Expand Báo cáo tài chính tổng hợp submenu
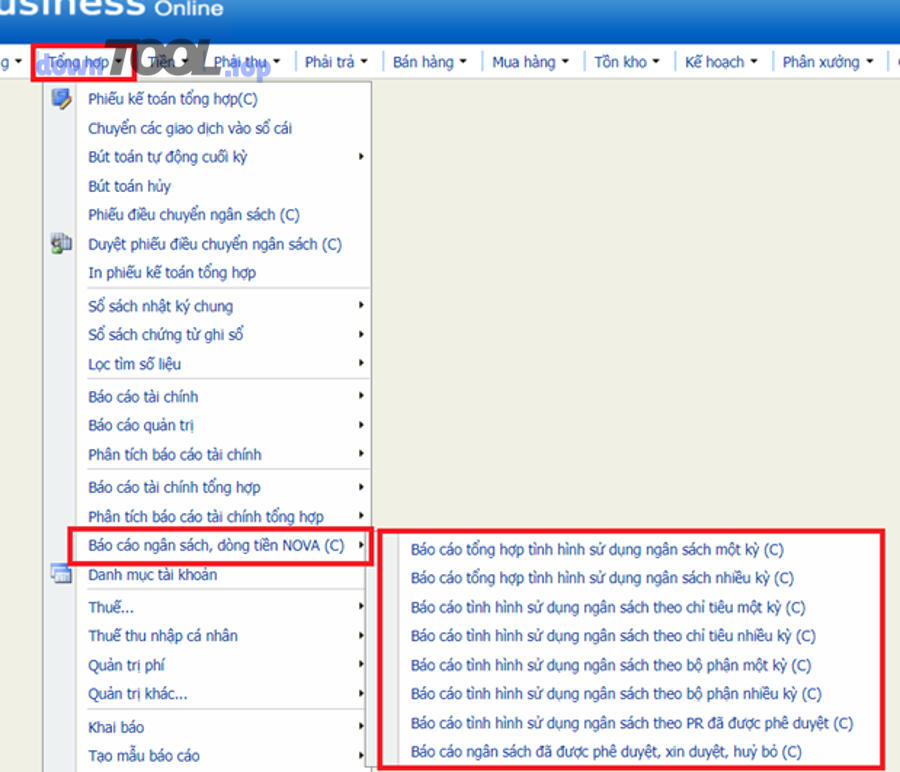Screen dimensions: 900x772 224,487
